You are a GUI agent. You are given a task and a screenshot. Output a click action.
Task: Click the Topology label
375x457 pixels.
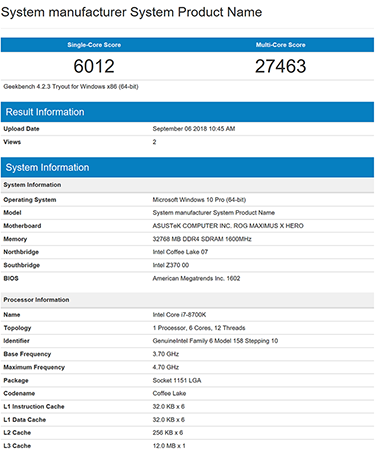tap(17, 328)
